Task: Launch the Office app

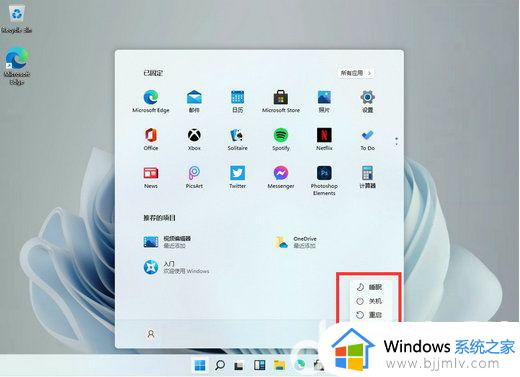Action: tap(151, 139)
